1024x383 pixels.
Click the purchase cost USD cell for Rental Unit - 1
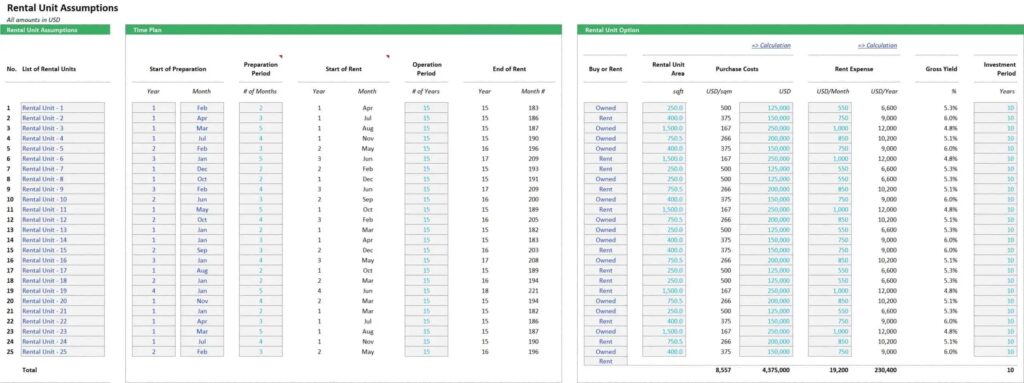pos(766,108)
